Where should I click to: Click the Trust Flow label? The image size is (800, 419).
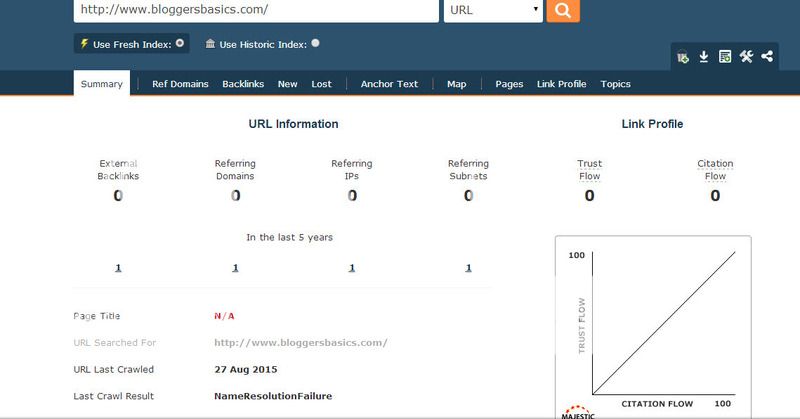[589, 169]
